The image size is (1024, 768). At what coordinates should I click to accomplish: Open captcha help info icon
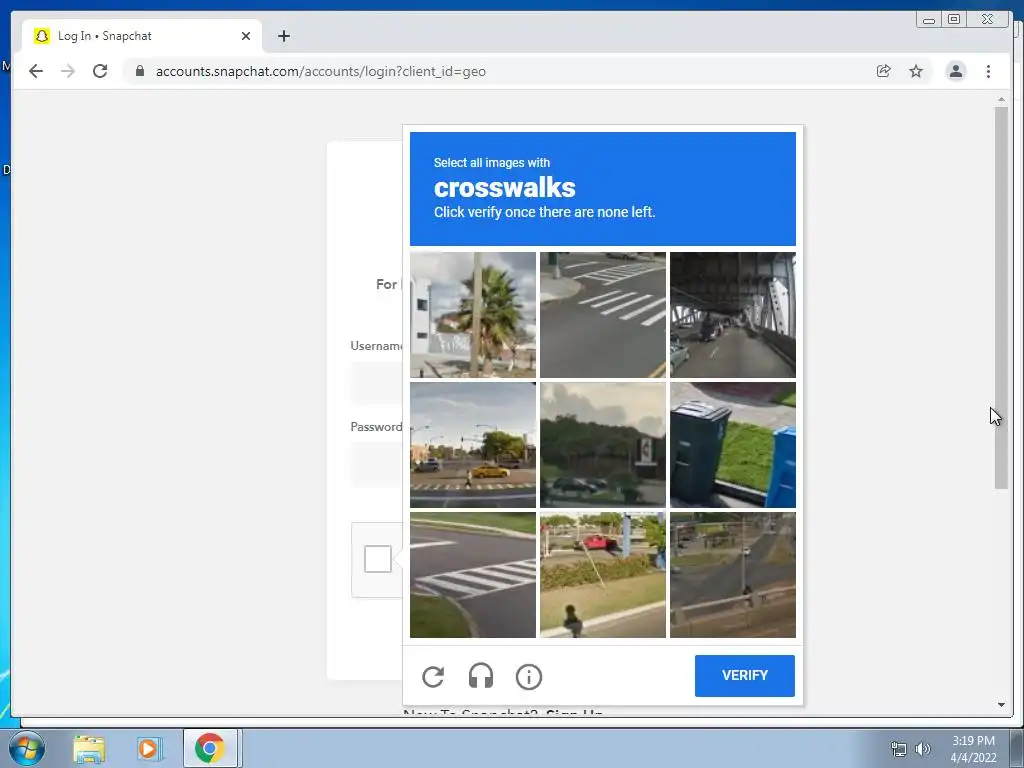pos(528,677)
